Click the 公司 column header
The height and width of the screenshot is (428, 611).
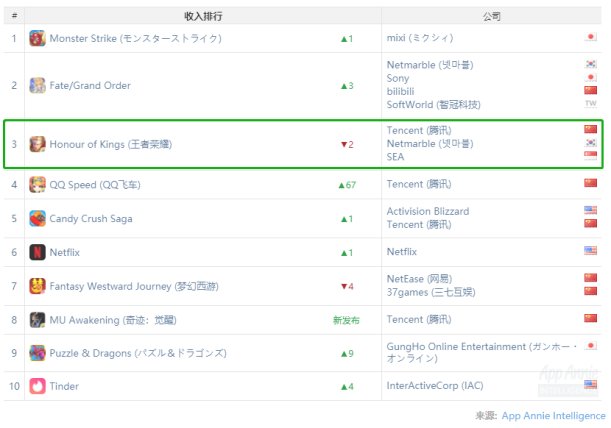pyautogui.click(x=491, y=16)
